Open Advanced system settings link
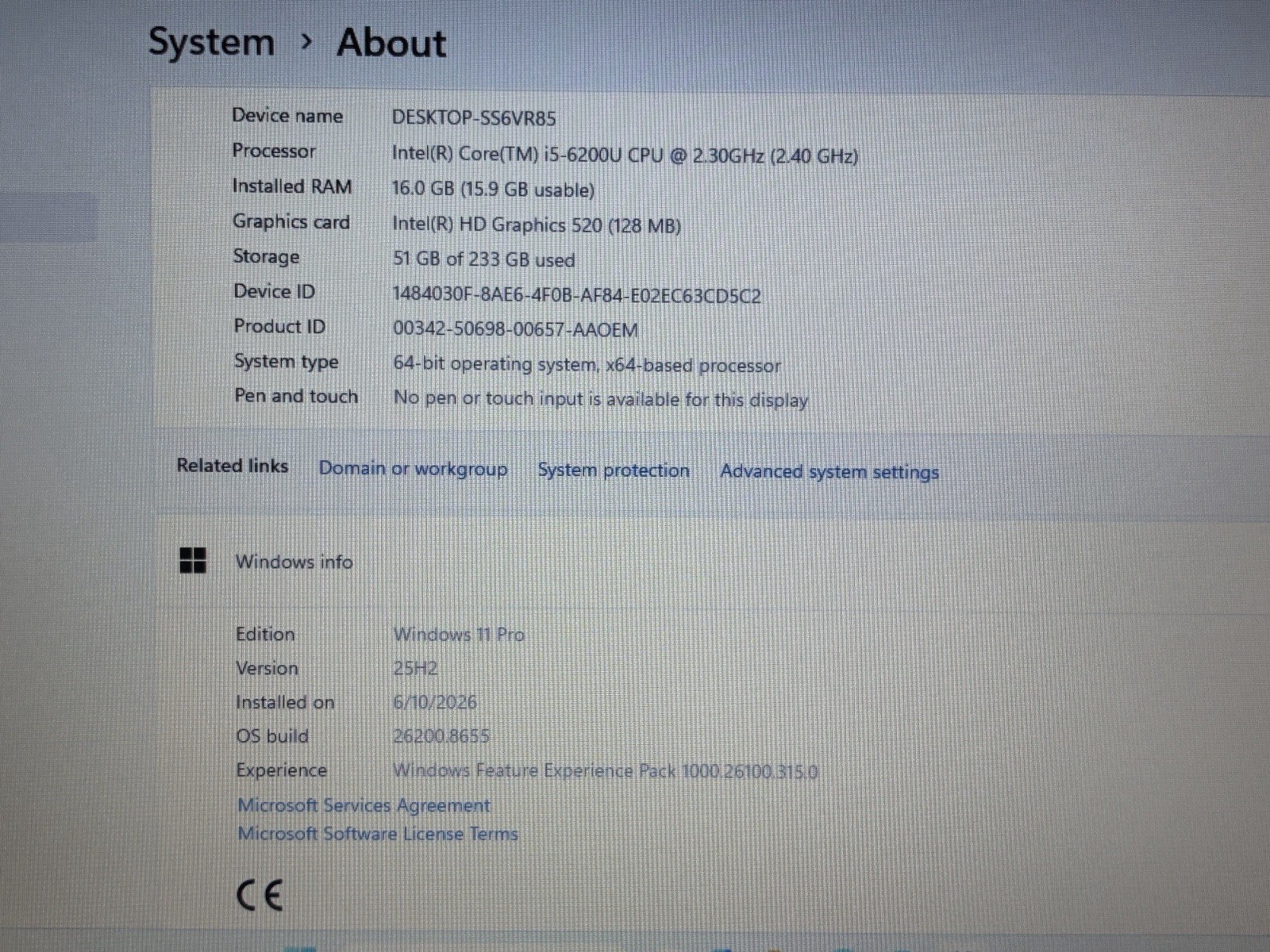1270x952 pixels. pyautogui.click(x=829, y=472)
